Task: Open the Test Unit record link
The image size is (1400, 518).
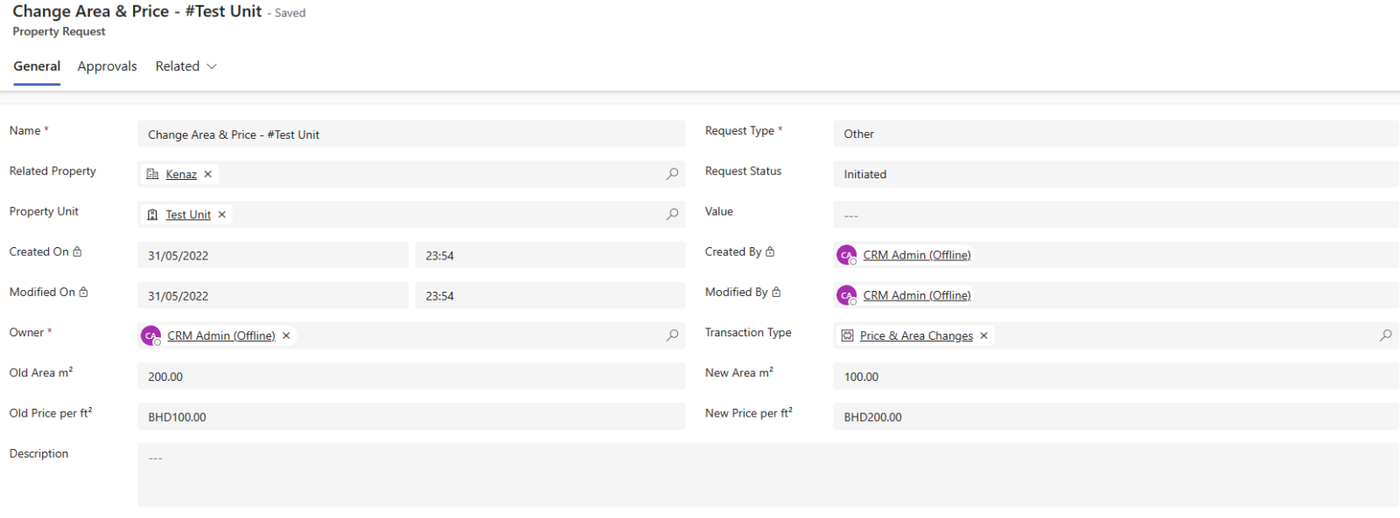Action: 188,214
